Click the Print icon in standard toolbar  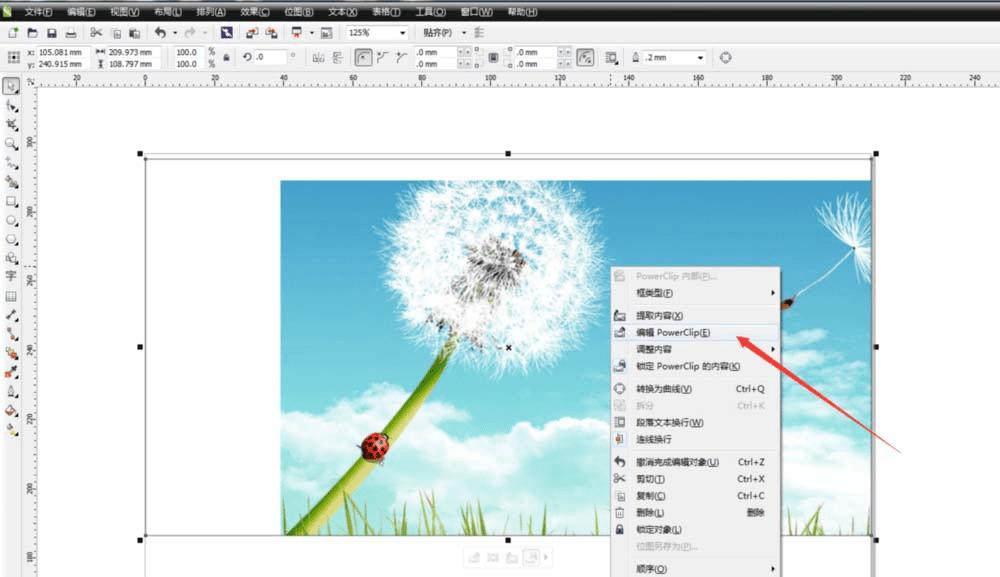coord(71,33)
